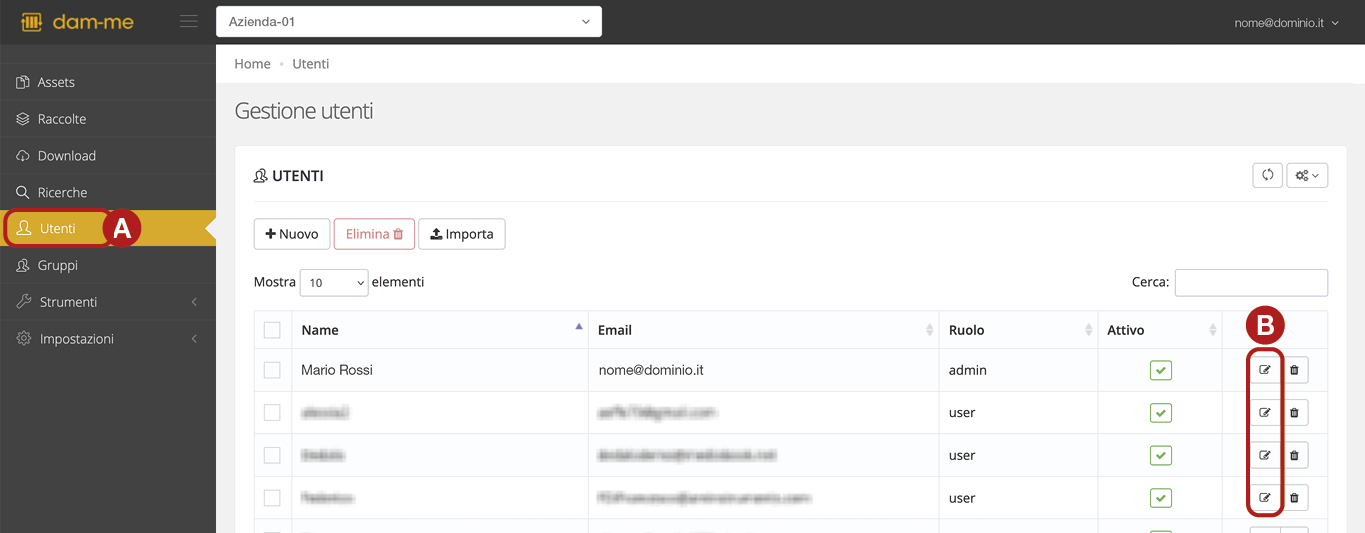Open the Mostra 10 elementi dropdown
The image size is (1365, 533).
pos(334,283)
